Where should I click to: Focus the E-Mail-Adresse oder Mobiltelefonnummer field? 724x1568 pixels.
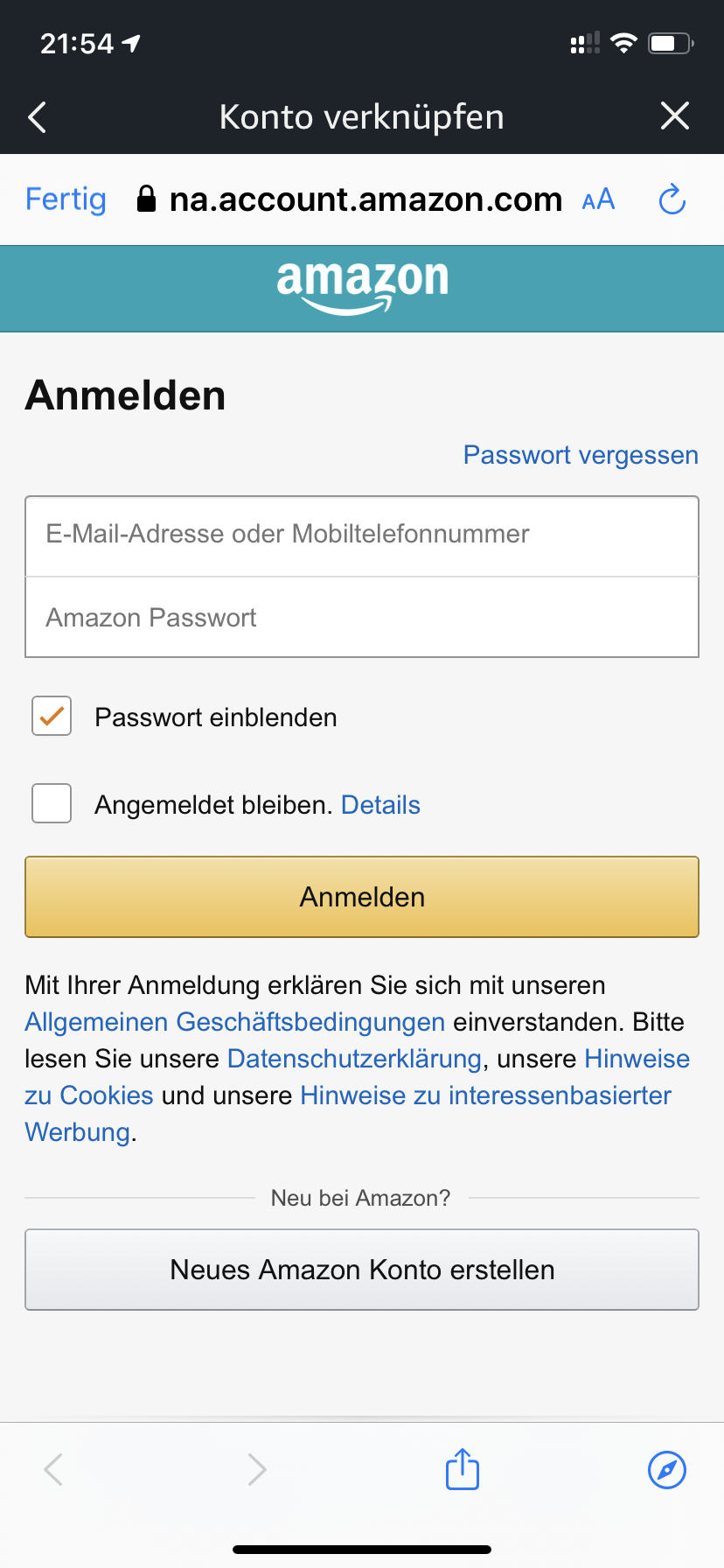[x=362, y=535]
